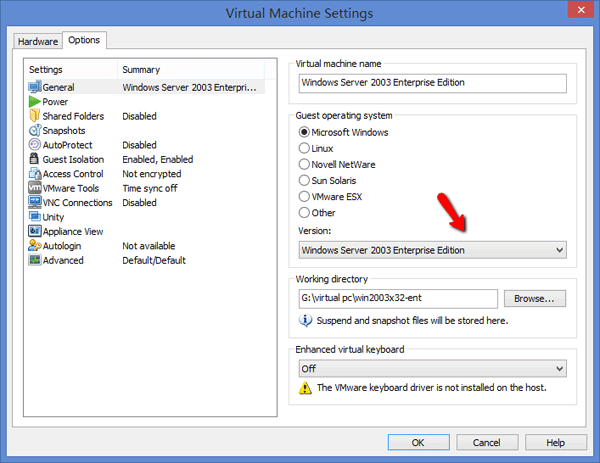This screenshot has height=463, width=600.
Task: Select the Snapshots icon
Action: (35, 131)
